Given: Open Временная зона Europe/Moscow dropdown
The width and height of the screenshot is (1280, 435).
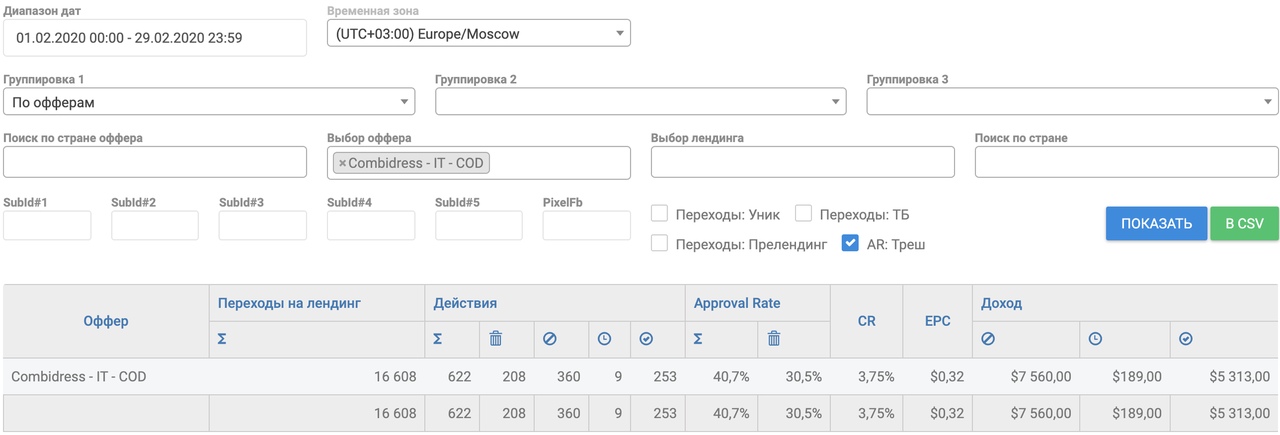Looking at the screenshot, I should pyautogui.click(x=479, y=33).
